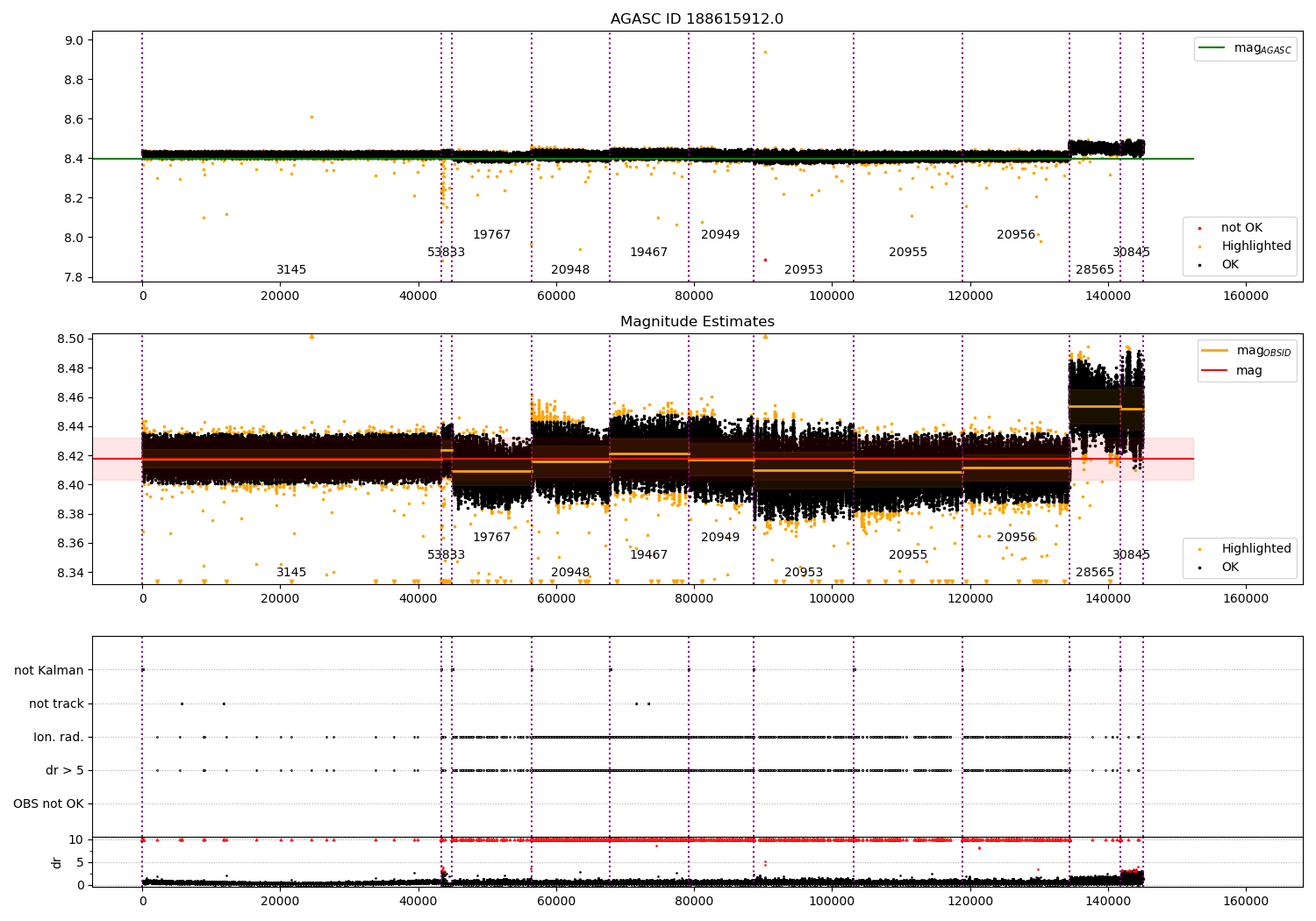1316x921 pixels.
Task: Click obsid 20948 label in AGASC plot
Action: (x=570, y=269)
